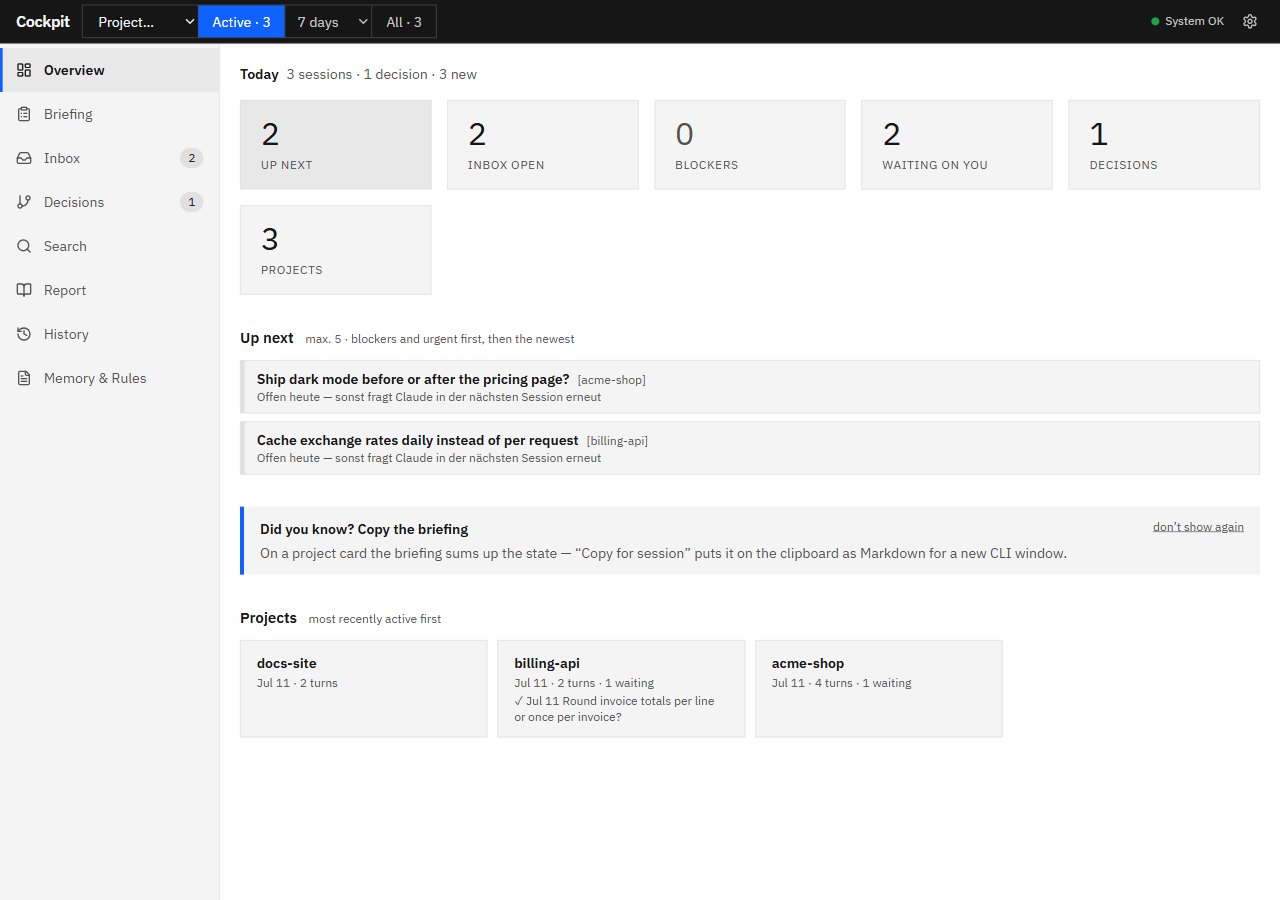Open the acme-shop project card
The width and height of the screenshot is (1280, 900).
tap(879, 689)
